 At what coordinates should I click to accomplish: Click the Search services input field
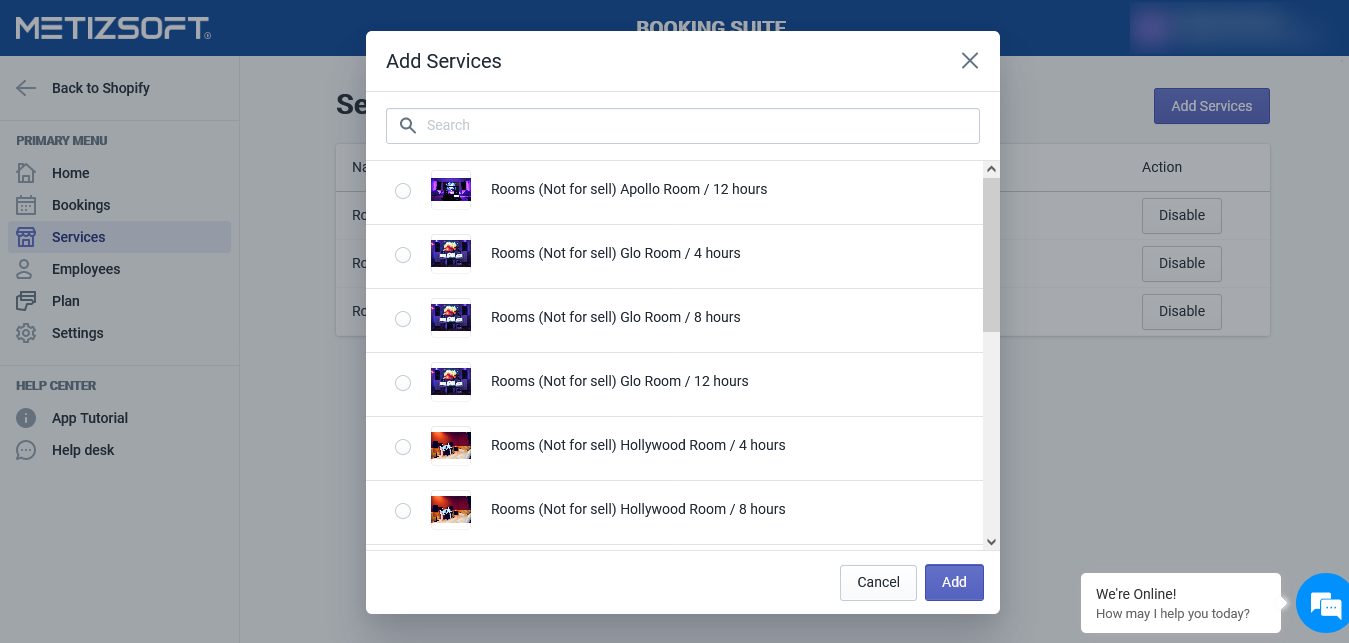(x=683, y=126)
